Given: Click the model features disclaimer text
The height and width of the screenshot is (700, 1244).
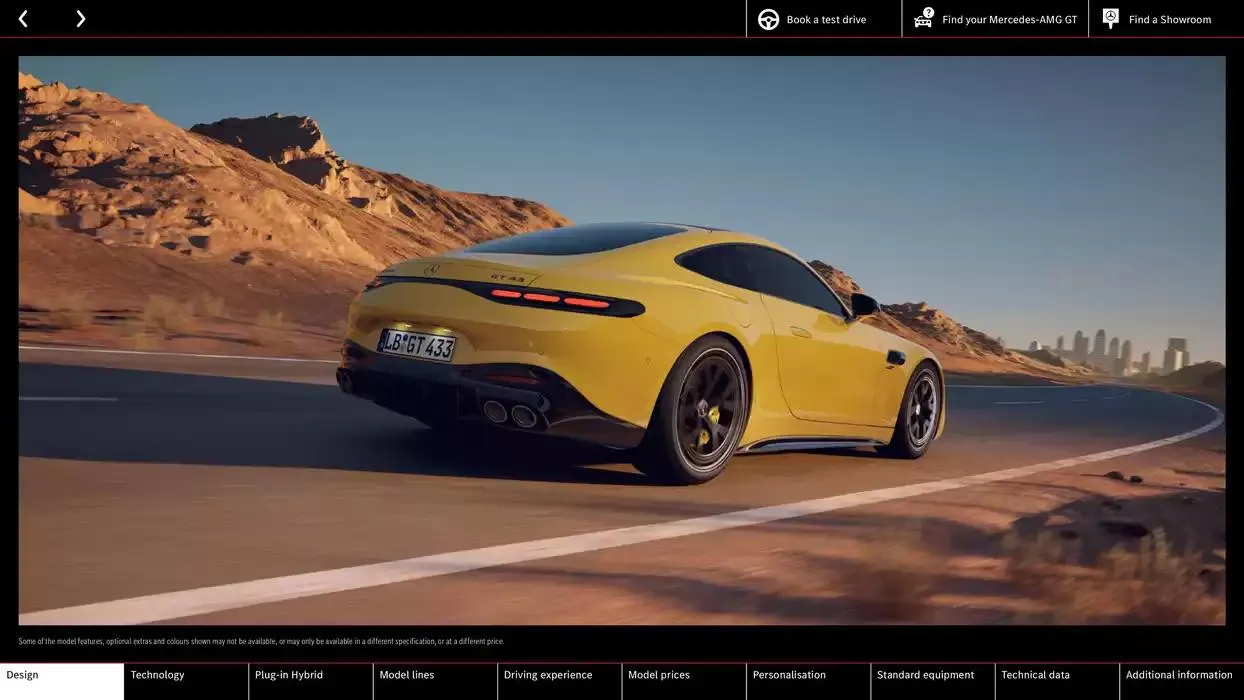Looking at the screenshot, I should (261, 639).
